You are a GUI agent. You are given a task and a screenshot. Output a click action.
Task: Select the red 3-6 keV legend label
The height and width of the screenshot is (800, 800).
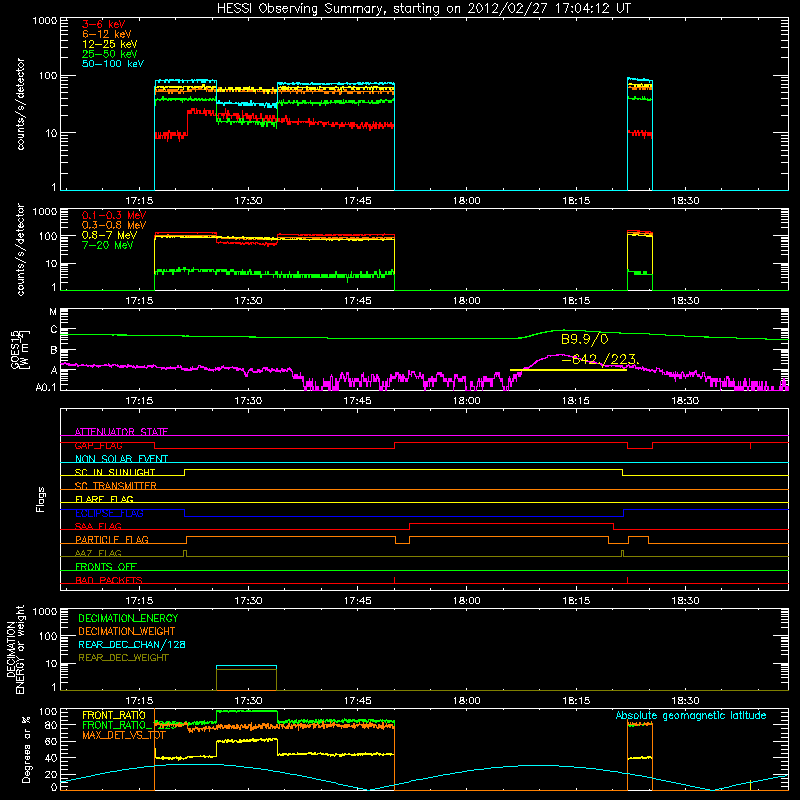pyautogui.click(x=104, y=24)
